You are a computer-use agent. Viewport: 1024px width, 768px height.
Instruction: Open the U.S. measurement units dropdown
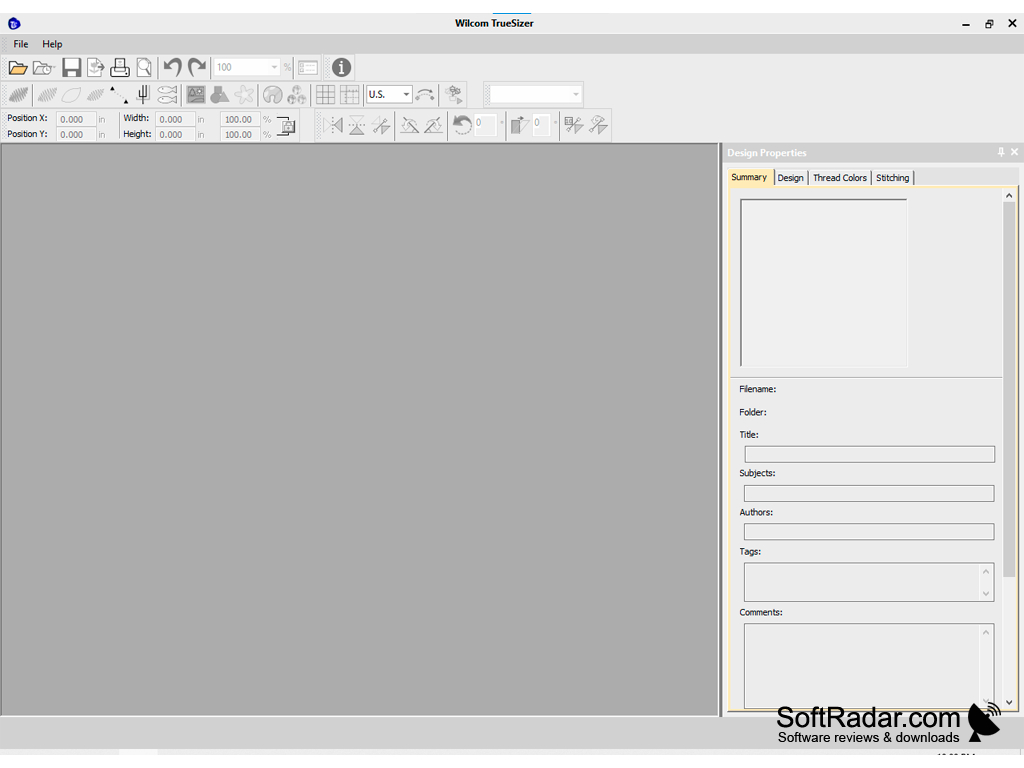coord(389,95)
